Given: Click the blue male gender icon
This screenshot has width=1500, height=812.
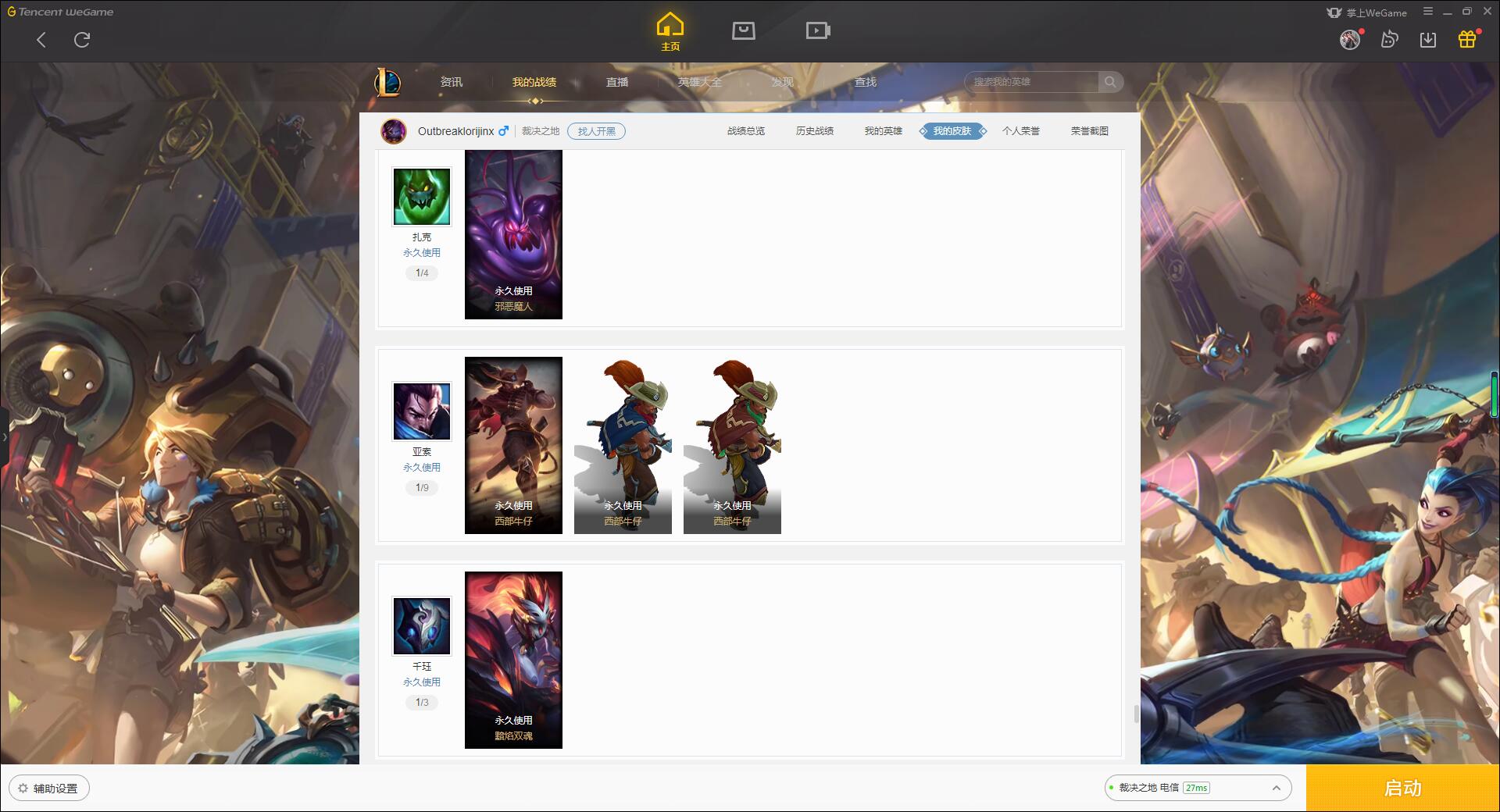Looking at the screenshot, I should (503, 131).
